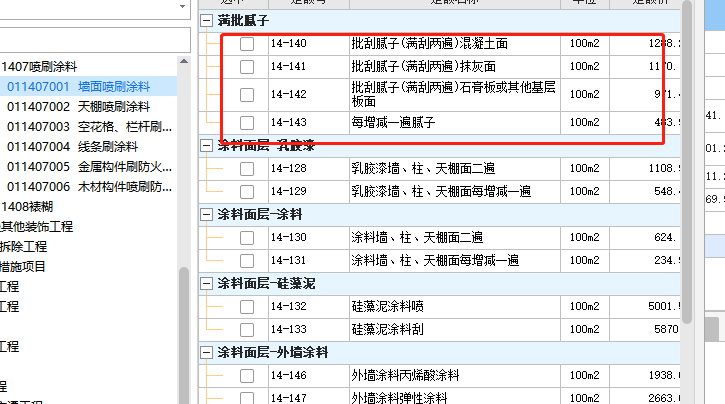The image size is (725, 404).
Task: Select tree item 拆除工程
Action: pos(24,246)
